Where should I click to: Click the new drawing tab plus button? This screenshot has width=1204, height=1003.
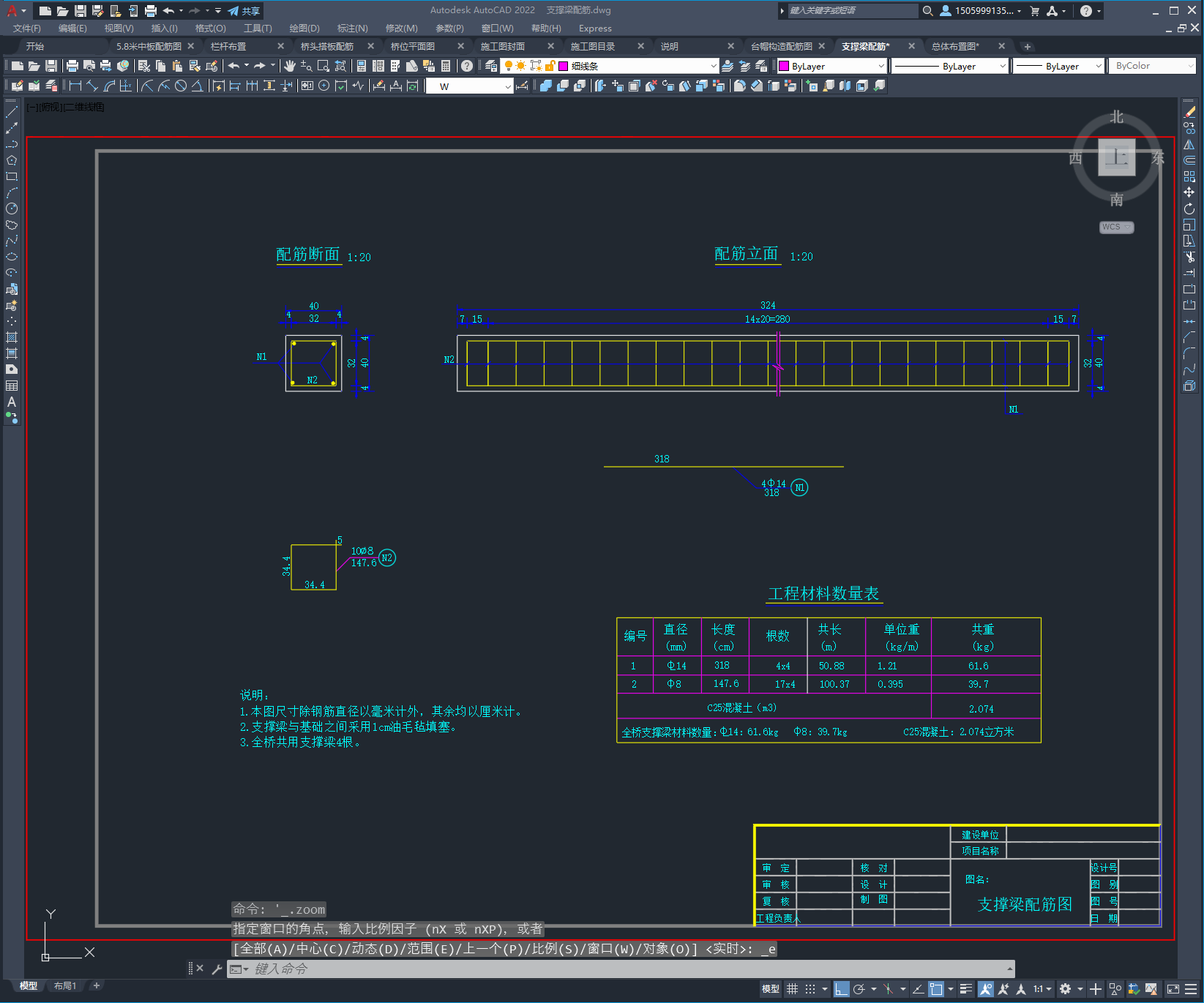click(x=1028, y=46)
